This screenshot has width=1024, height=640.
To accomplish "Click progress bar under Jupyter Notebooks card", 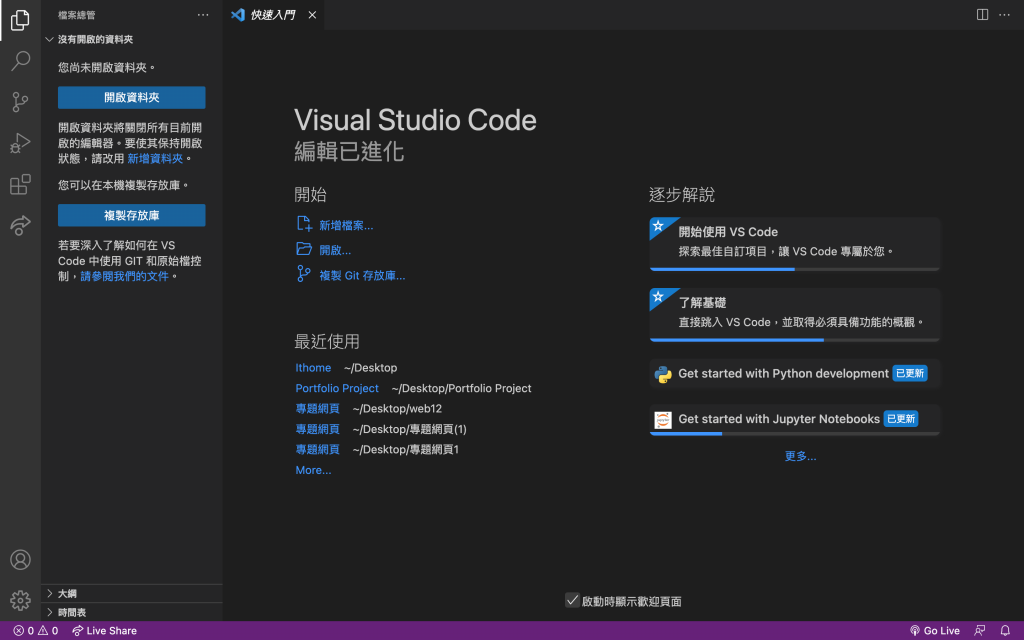I will point(795,434).
